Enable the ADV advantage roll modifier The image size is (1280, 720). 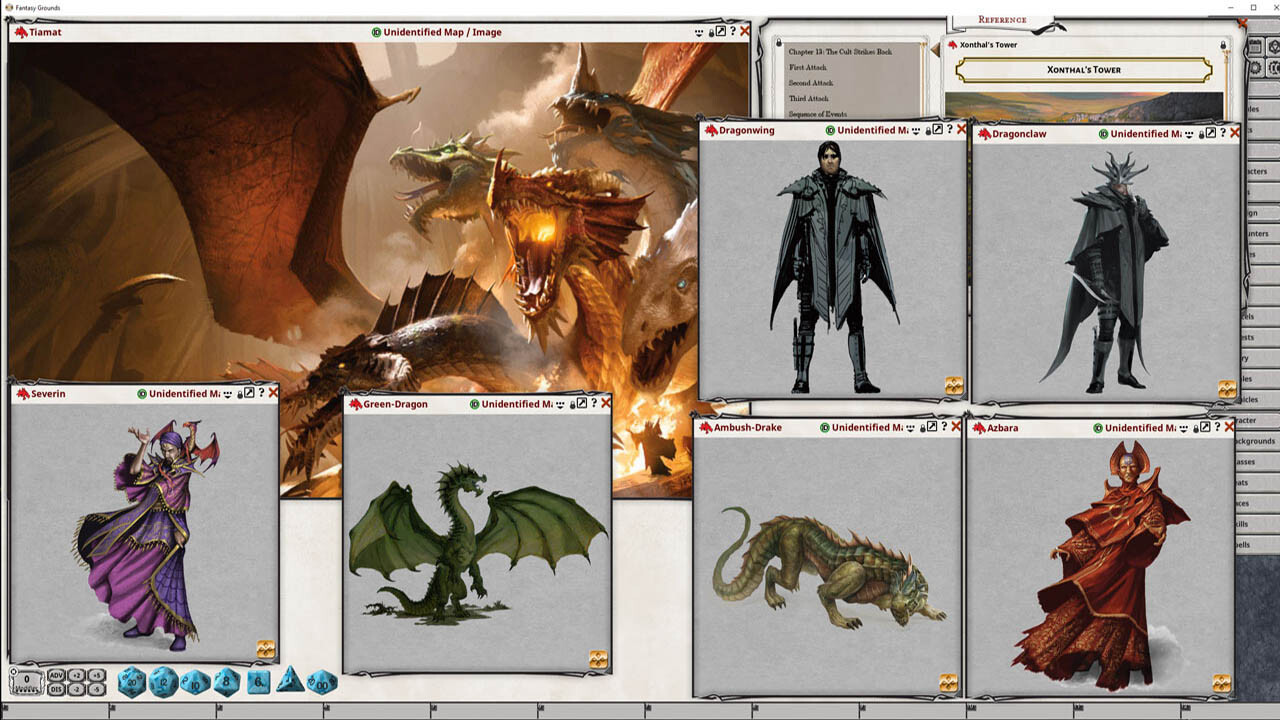[56, 675]
